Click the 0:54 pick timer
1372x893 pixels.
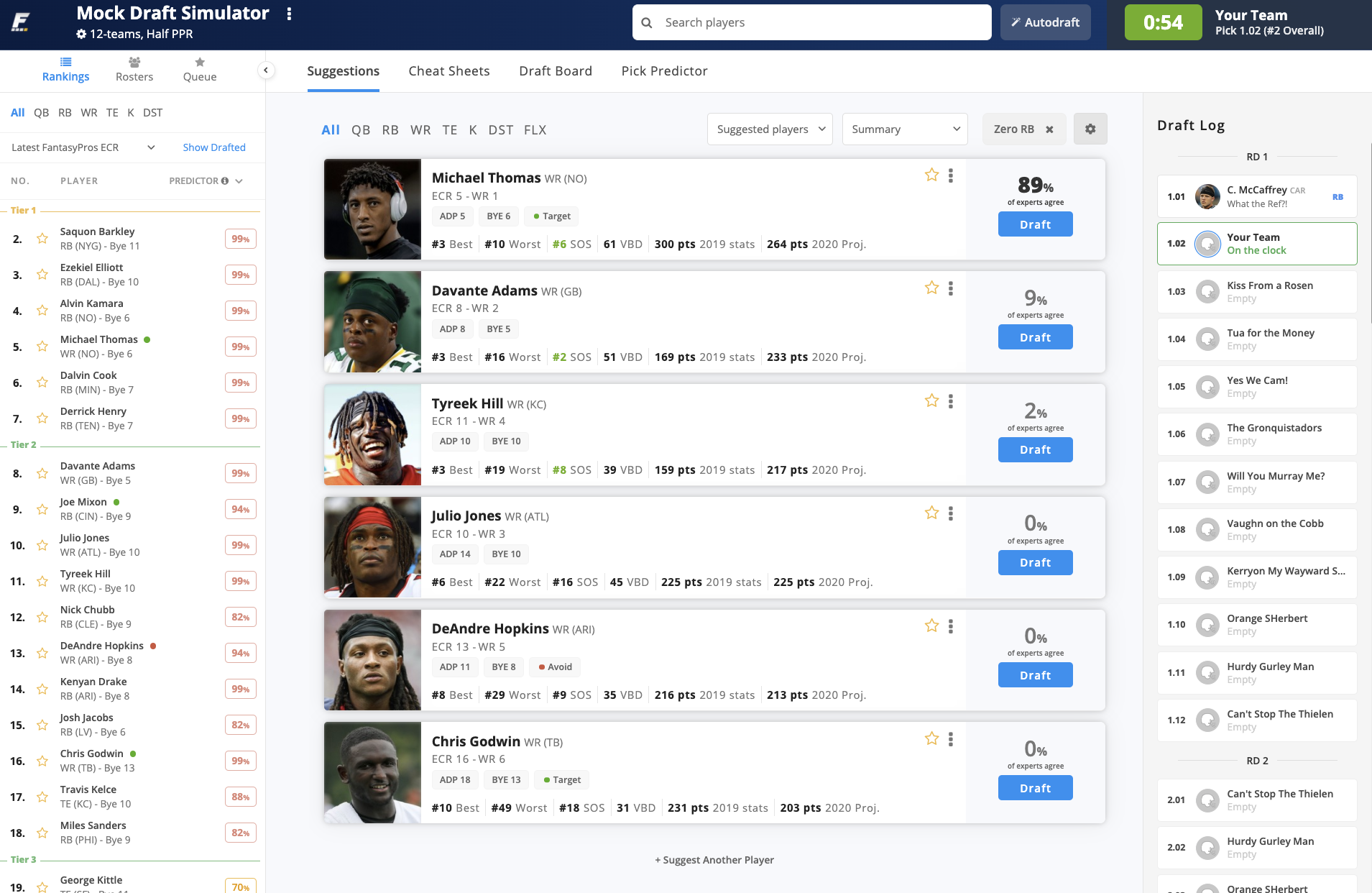click(1163, 22)
